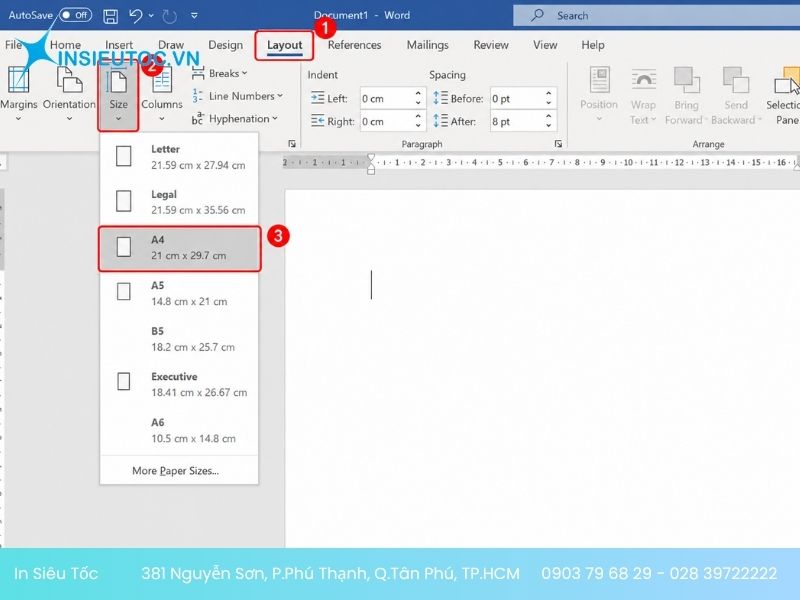
Task: Choose Letter paper size
Action: [x=179, y=157]
